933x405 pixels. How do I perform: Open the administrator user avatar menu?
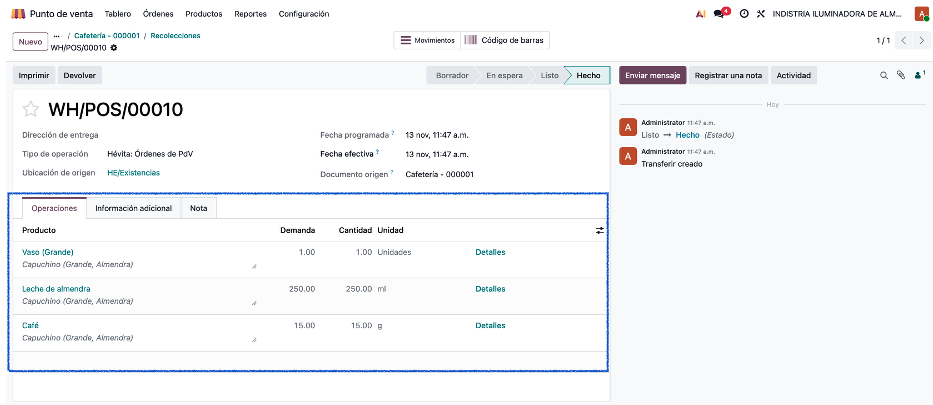pyautogui.click(x=921, y=14)
